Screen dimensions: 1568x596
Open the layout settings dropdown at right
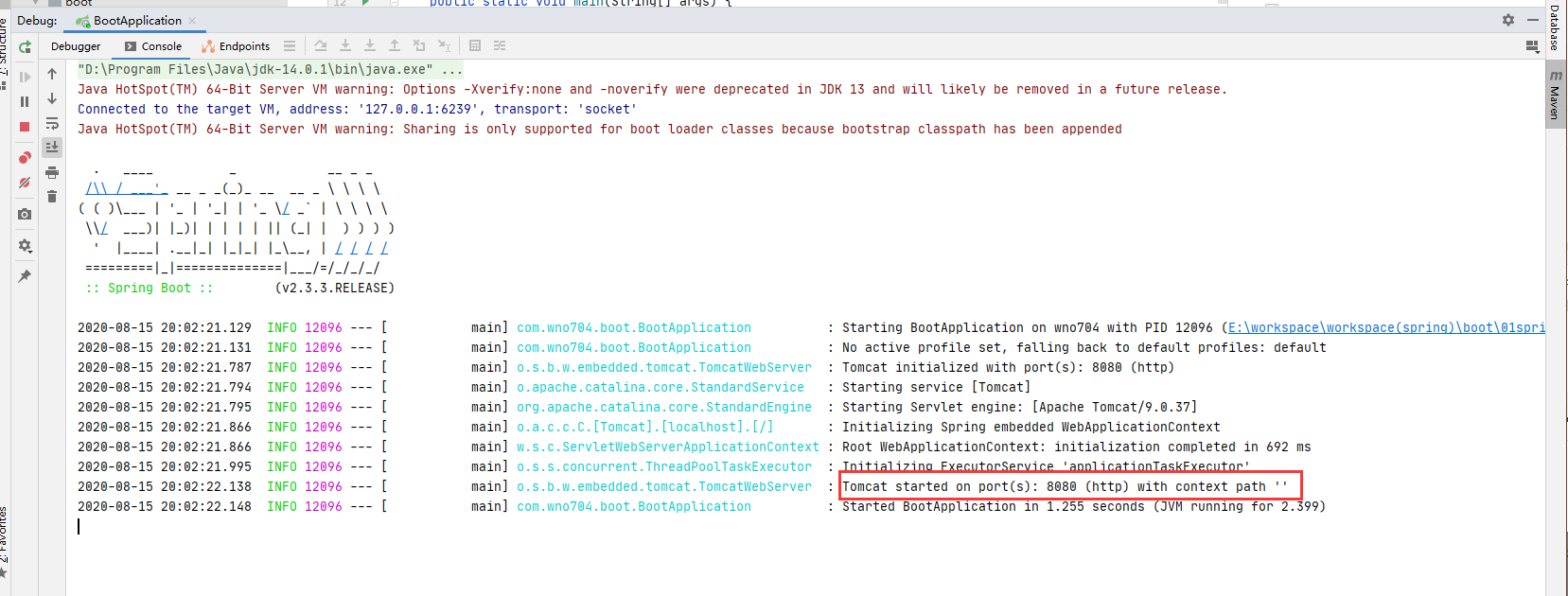[x=1532, y=46]
